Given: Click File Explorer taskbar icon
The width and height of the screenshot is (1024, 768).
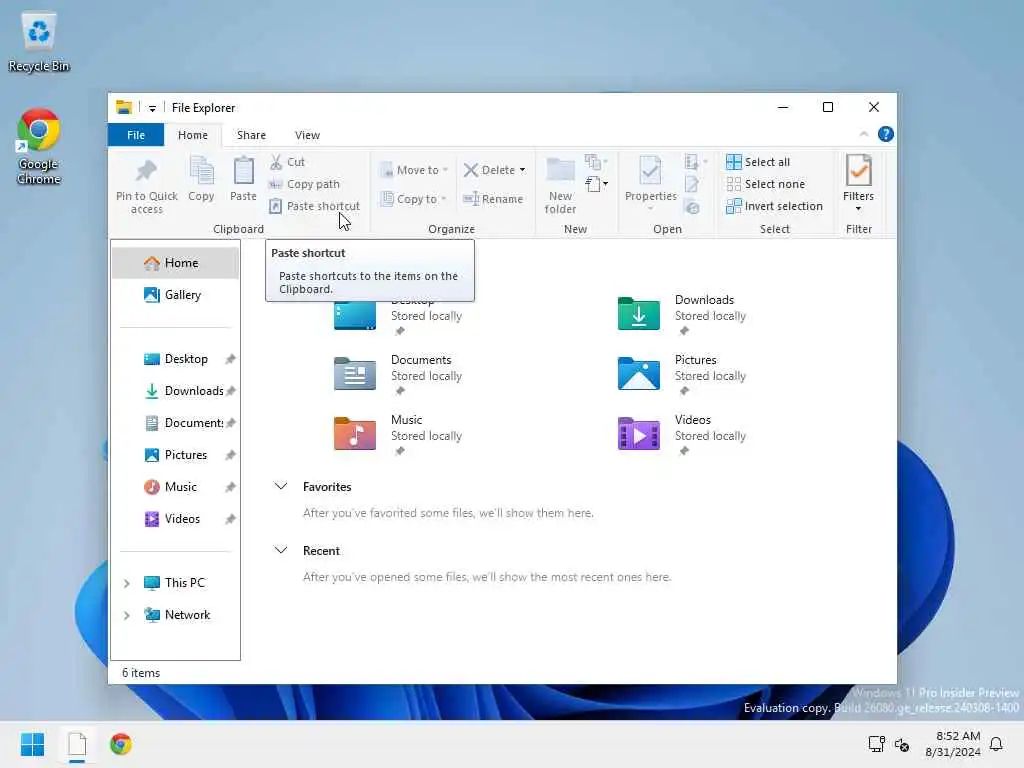Looking at the screenshot, I should (77, 744).
